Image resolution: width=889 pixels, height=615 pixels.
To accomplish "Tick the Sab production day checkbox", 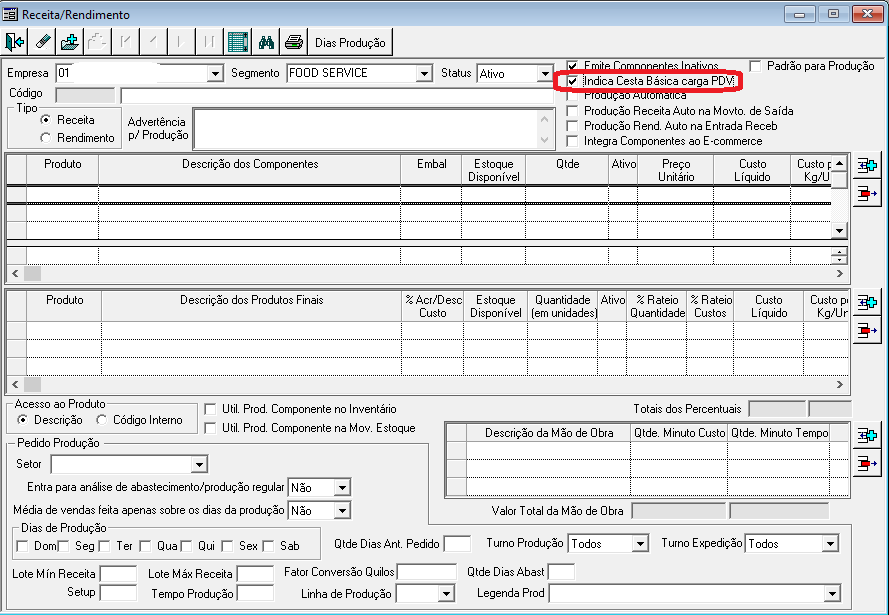I will 268,546.
